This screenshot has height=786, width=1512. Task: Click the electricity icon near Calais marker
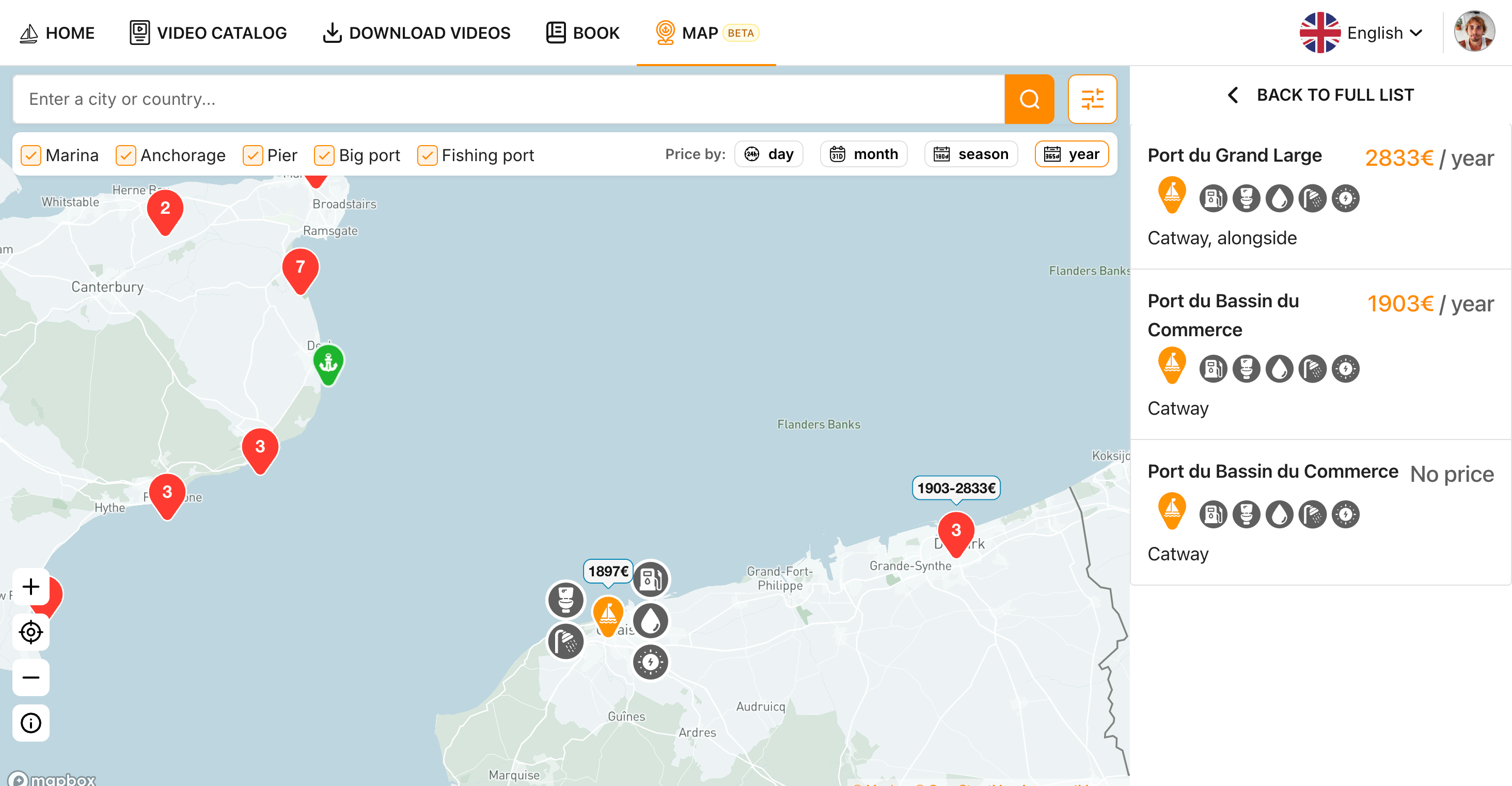pyautogui.click(x=650, y=662)
